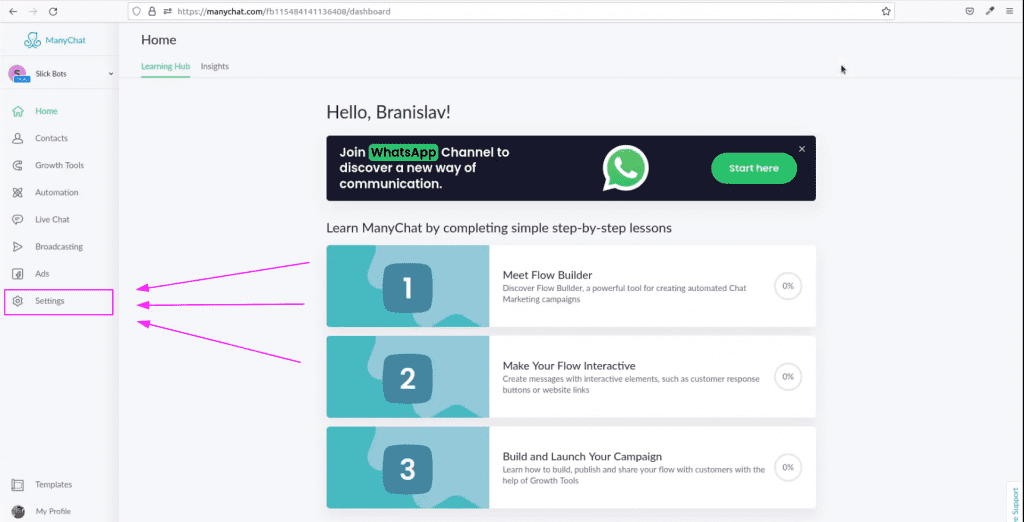Open the Support side tab

[1015, 502]
